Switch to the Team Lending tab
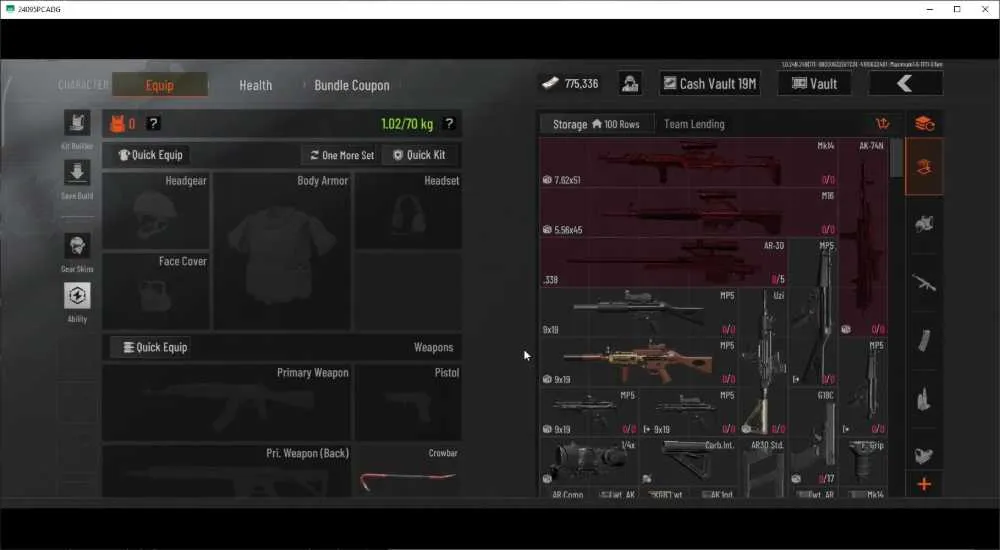 click(x=694, y=124)
